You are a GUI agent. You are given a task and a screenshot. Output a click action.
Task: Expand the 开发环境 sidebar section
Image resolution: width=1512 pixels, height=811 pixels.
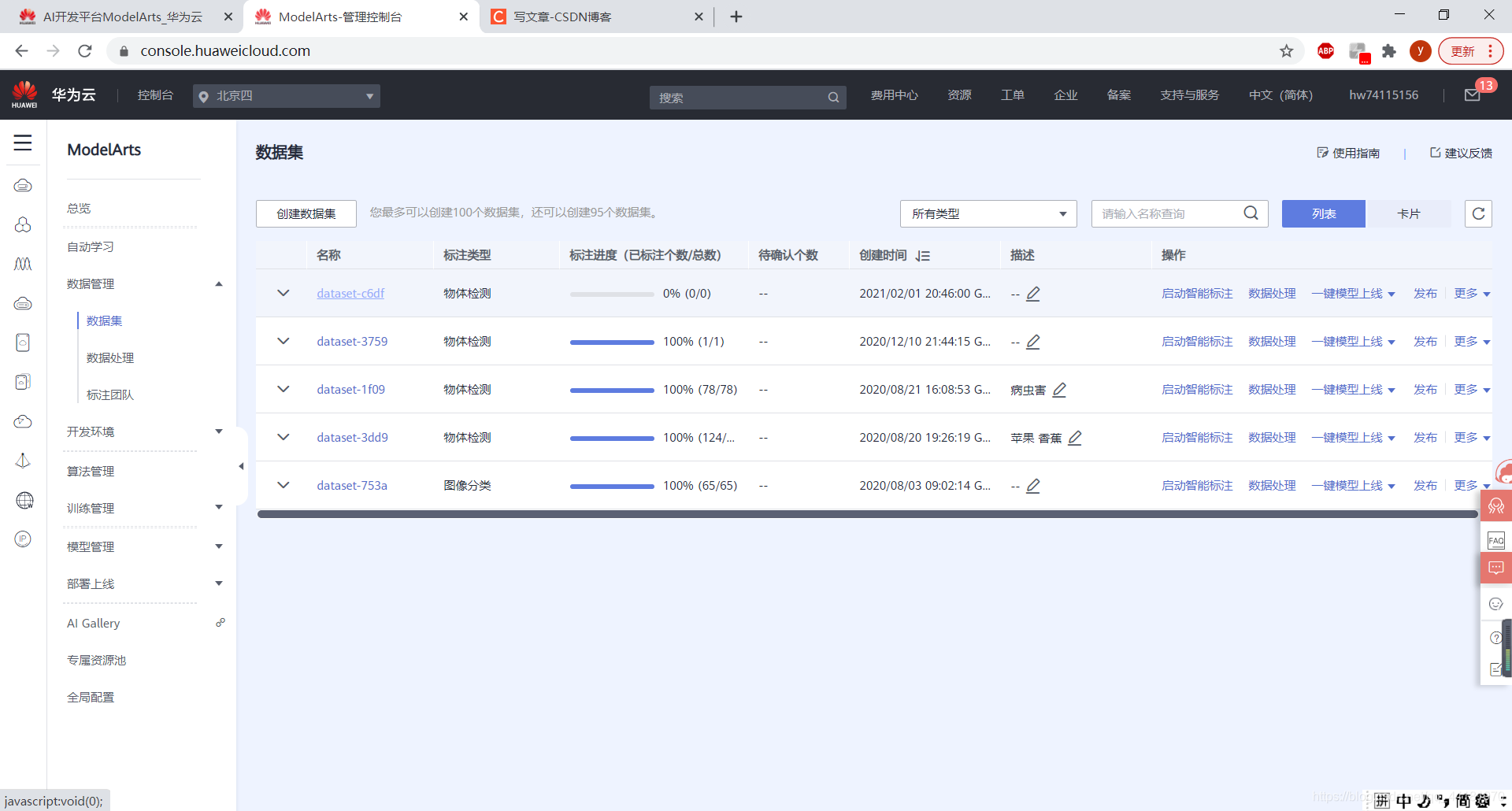tap(219, 431)
